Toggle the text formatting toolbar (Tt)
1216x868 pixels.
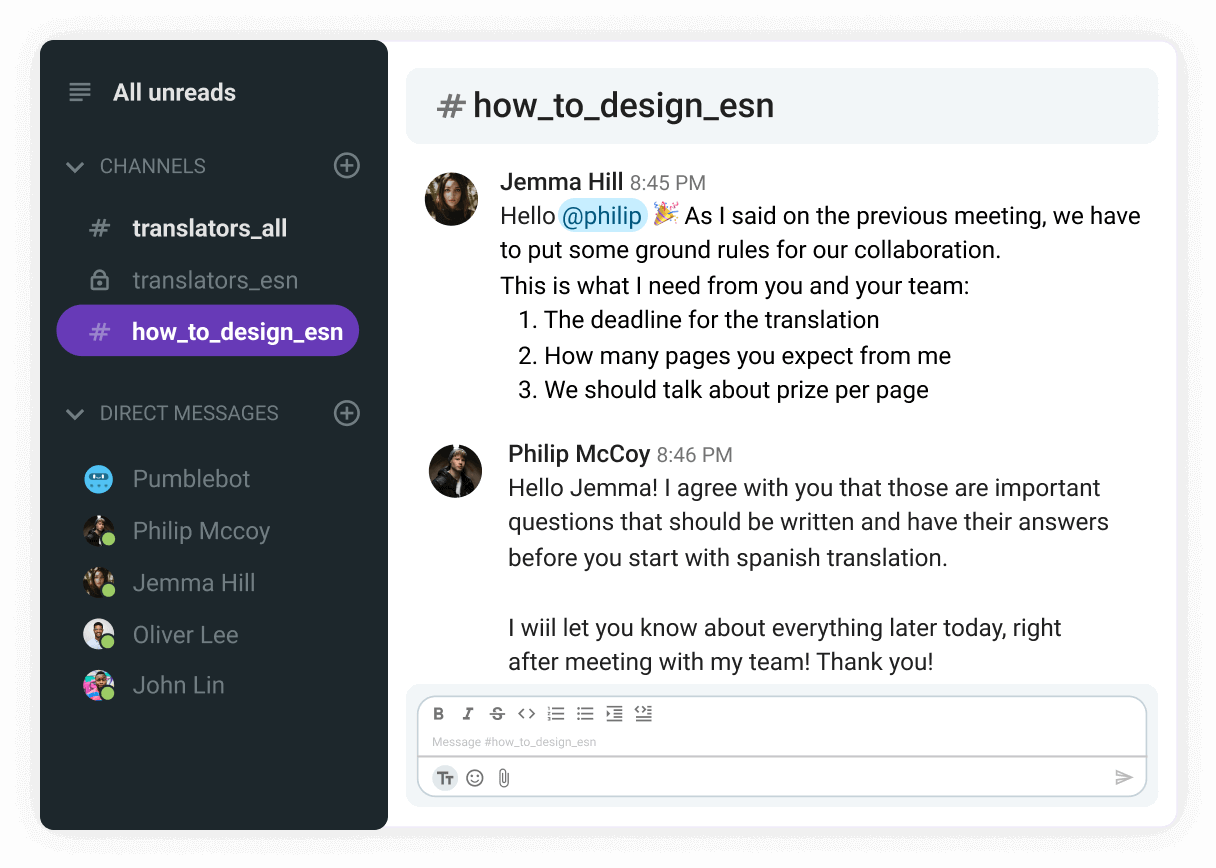click(445, 778)
